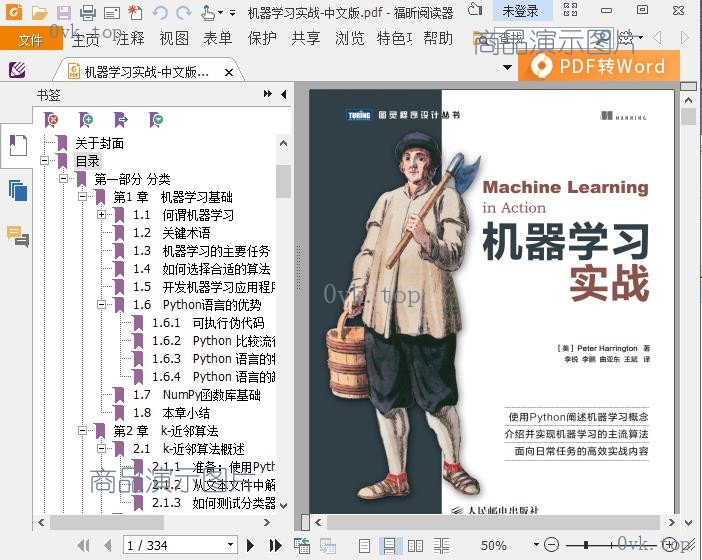702x560 pixels.
Task: Select the hand tool icon
Action: point(208,13)
